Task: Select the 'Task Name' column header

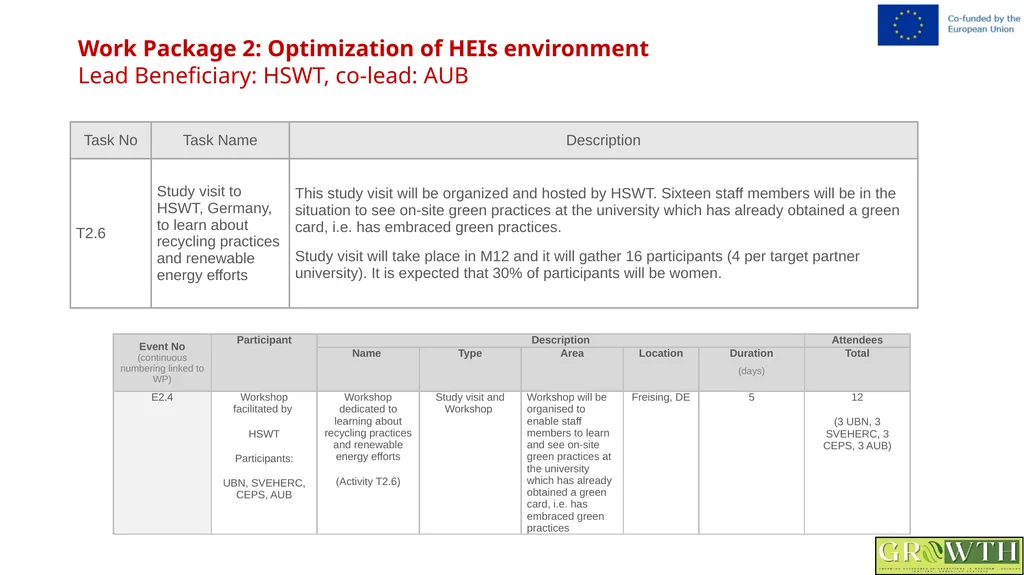Action: click(x=220, y=140)
